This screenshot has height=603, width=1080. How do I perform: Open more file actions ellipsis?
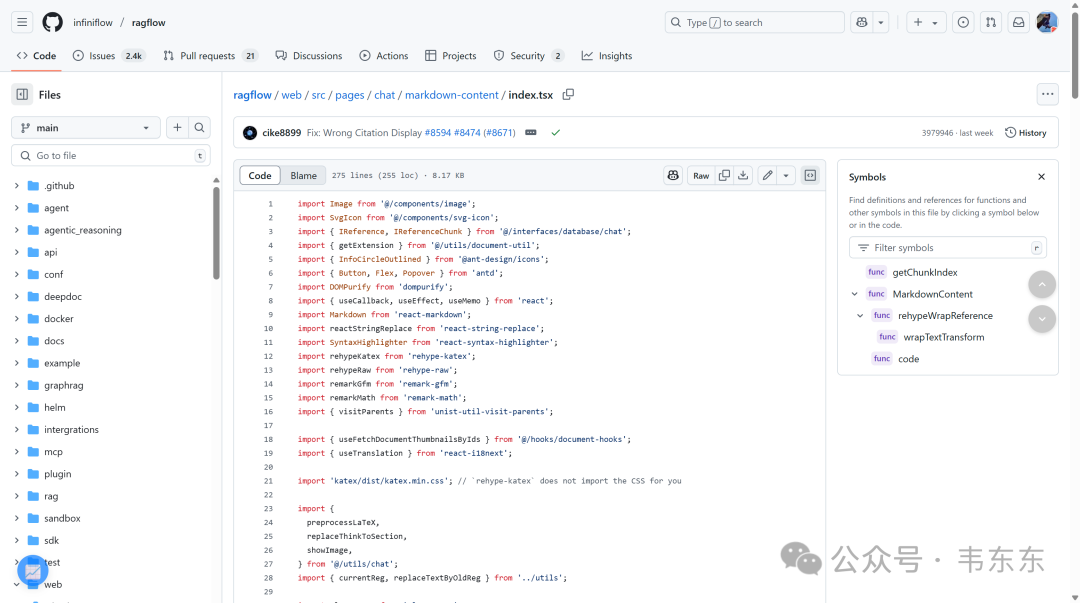[1048, 94]
